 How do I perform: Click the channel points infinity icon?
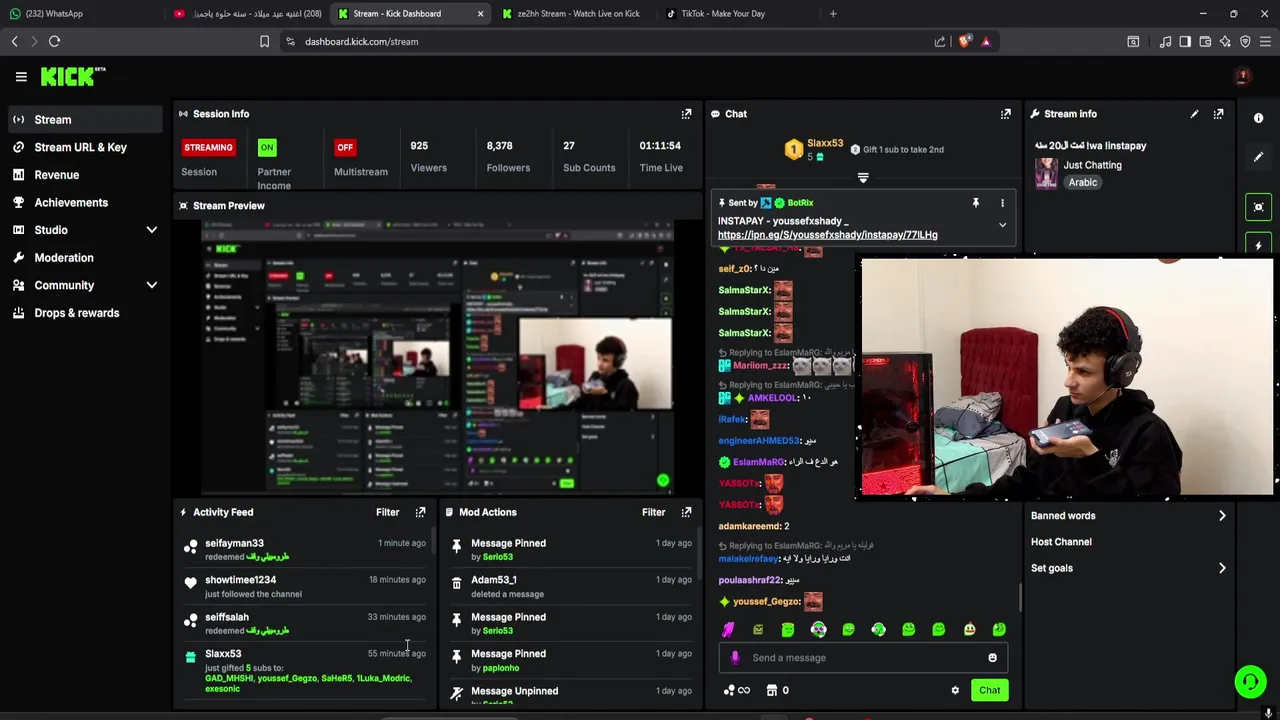(737, 690)
